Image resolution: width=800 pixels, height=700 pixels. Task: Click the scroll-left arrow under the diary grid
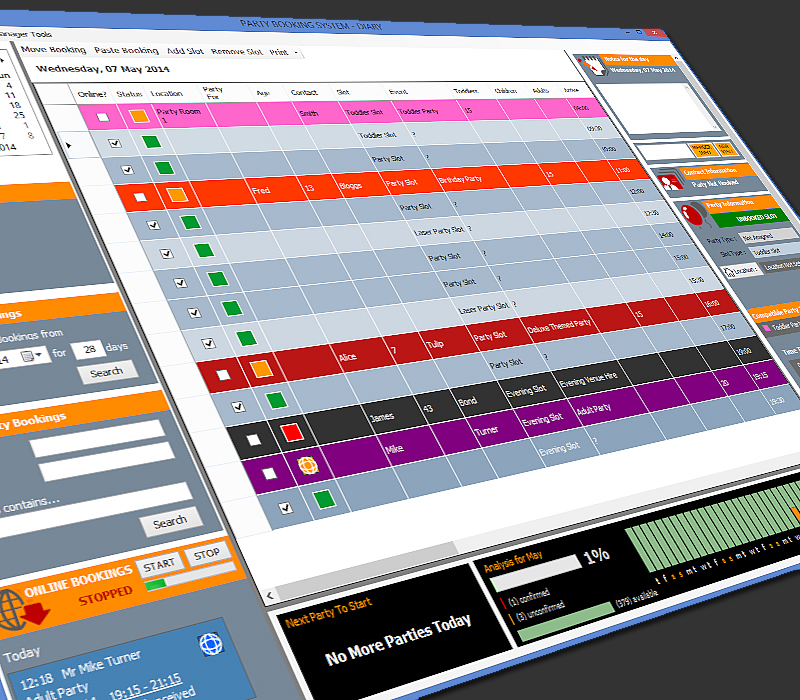click(x=270, y=595)
